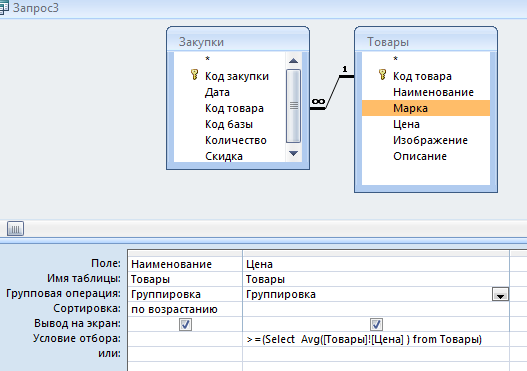Select Скидка field in Закупки
Viewport: 527px width, 371px height.
click(224, 156)
